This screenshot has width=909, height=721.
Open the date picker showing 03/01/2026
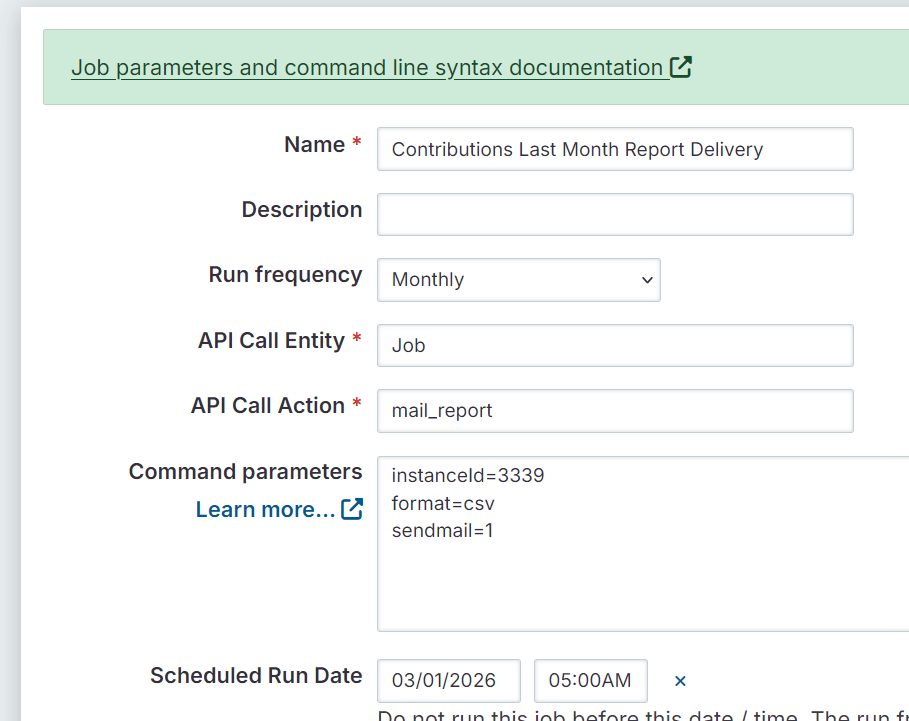tap(448, 681)
